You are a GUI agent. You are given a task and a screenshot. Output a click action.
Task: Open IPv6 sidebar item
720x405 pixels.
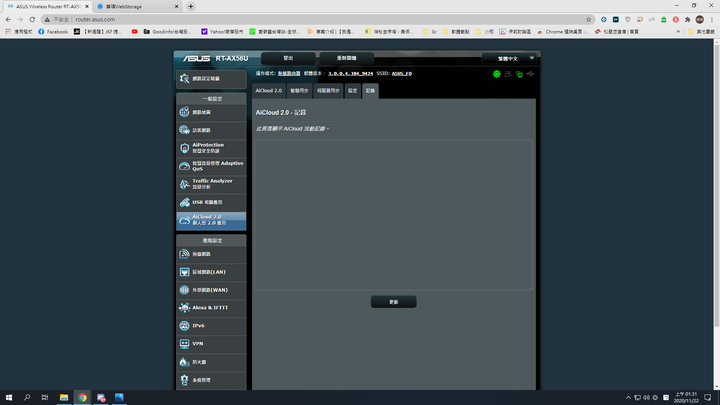click(211, 326)
